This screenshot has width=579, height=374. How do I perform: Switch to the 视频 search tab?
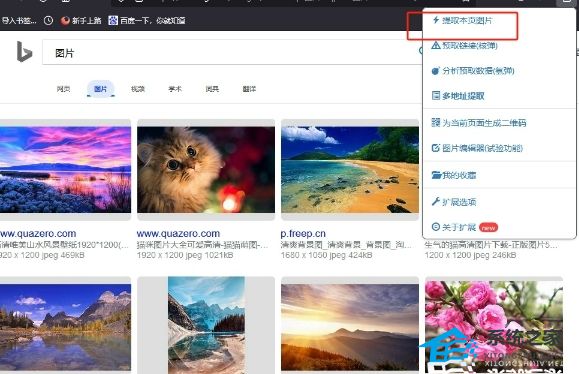(x=138, y=89)
